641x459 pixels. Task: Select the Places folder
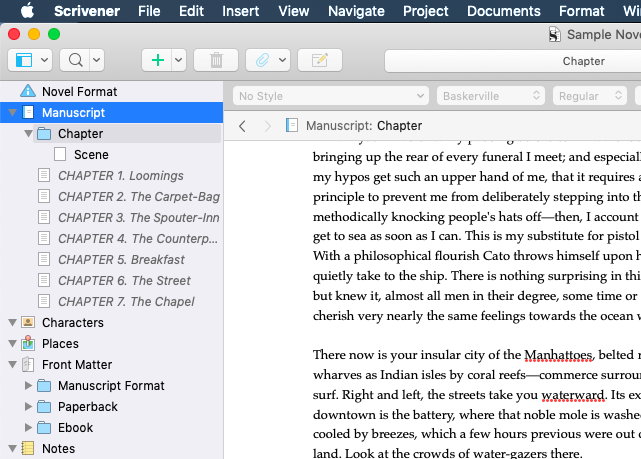(60, 344)
